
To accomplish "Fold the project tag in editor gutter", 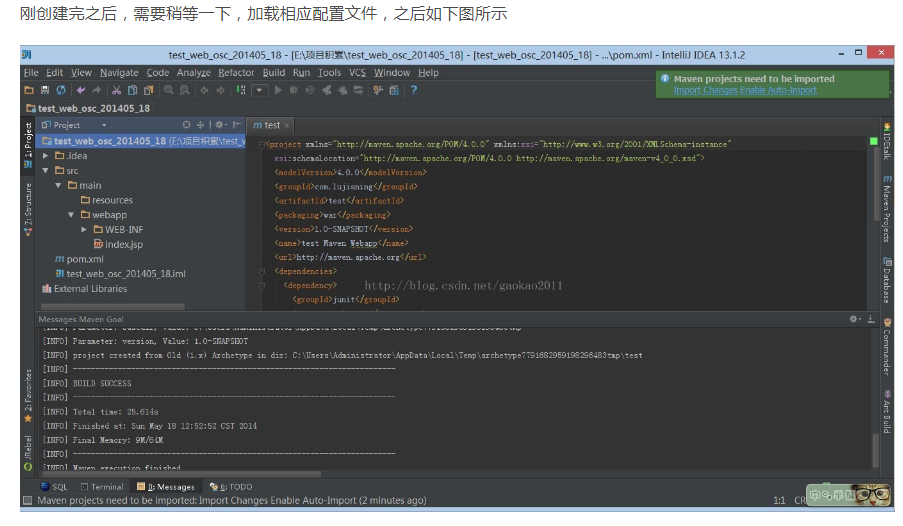I will (x=262, y=144).
